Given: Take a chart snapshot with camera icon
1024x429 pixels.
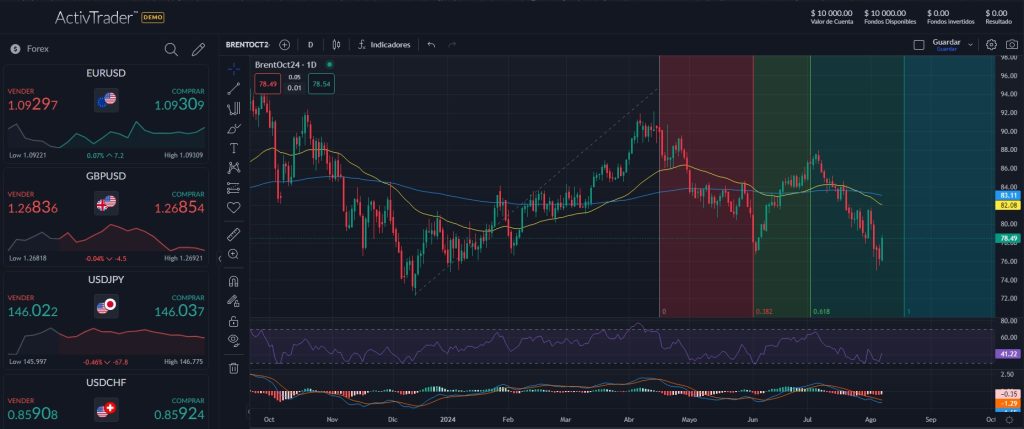Looking at the screenshot, I should pos(1010,45).
